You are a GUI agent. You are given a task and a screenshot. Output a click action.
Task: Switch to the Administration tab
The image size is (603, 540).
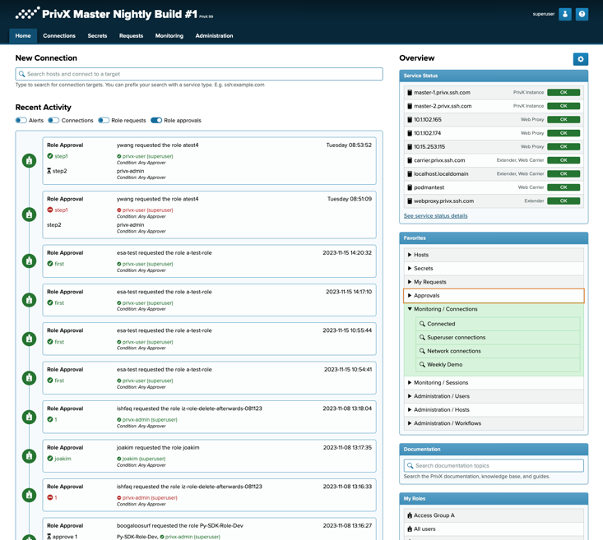point(214,36)
